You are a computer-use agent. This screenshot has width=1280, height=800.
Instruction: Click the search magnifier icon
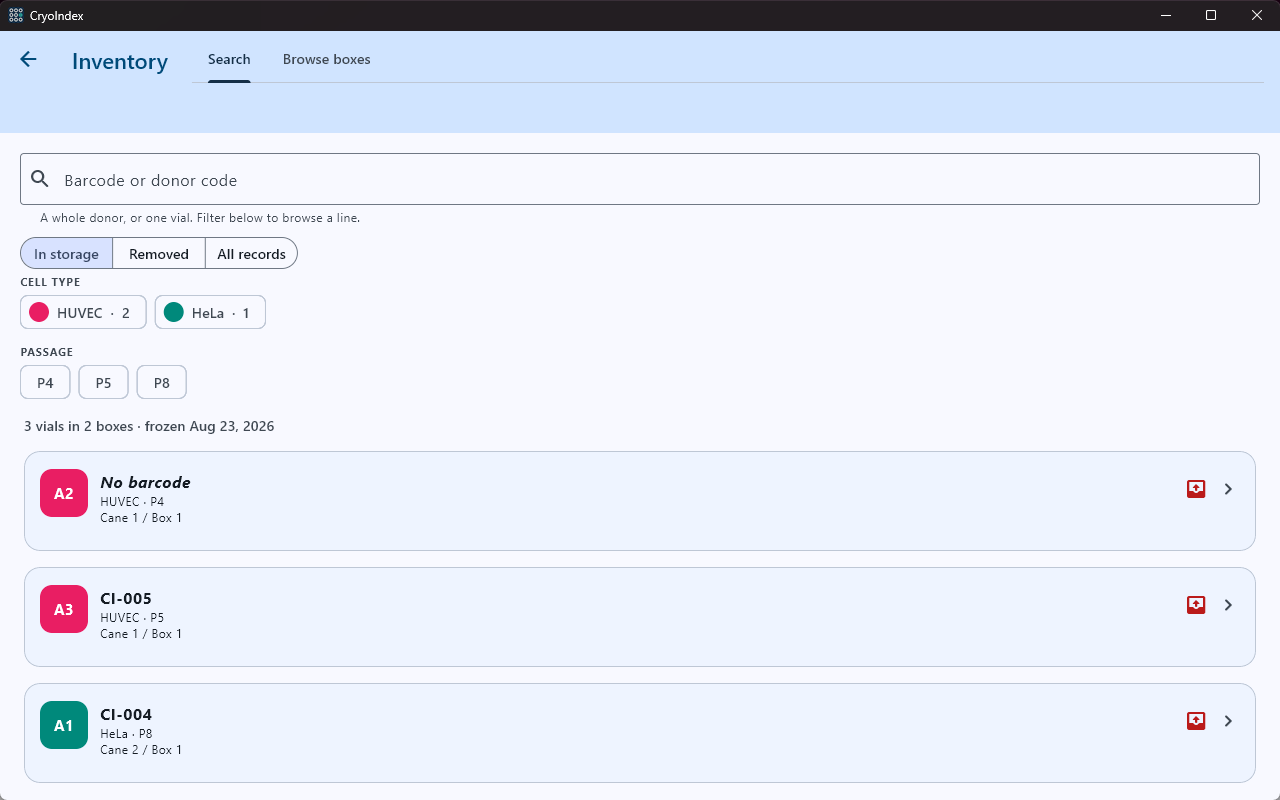point(40,179)
